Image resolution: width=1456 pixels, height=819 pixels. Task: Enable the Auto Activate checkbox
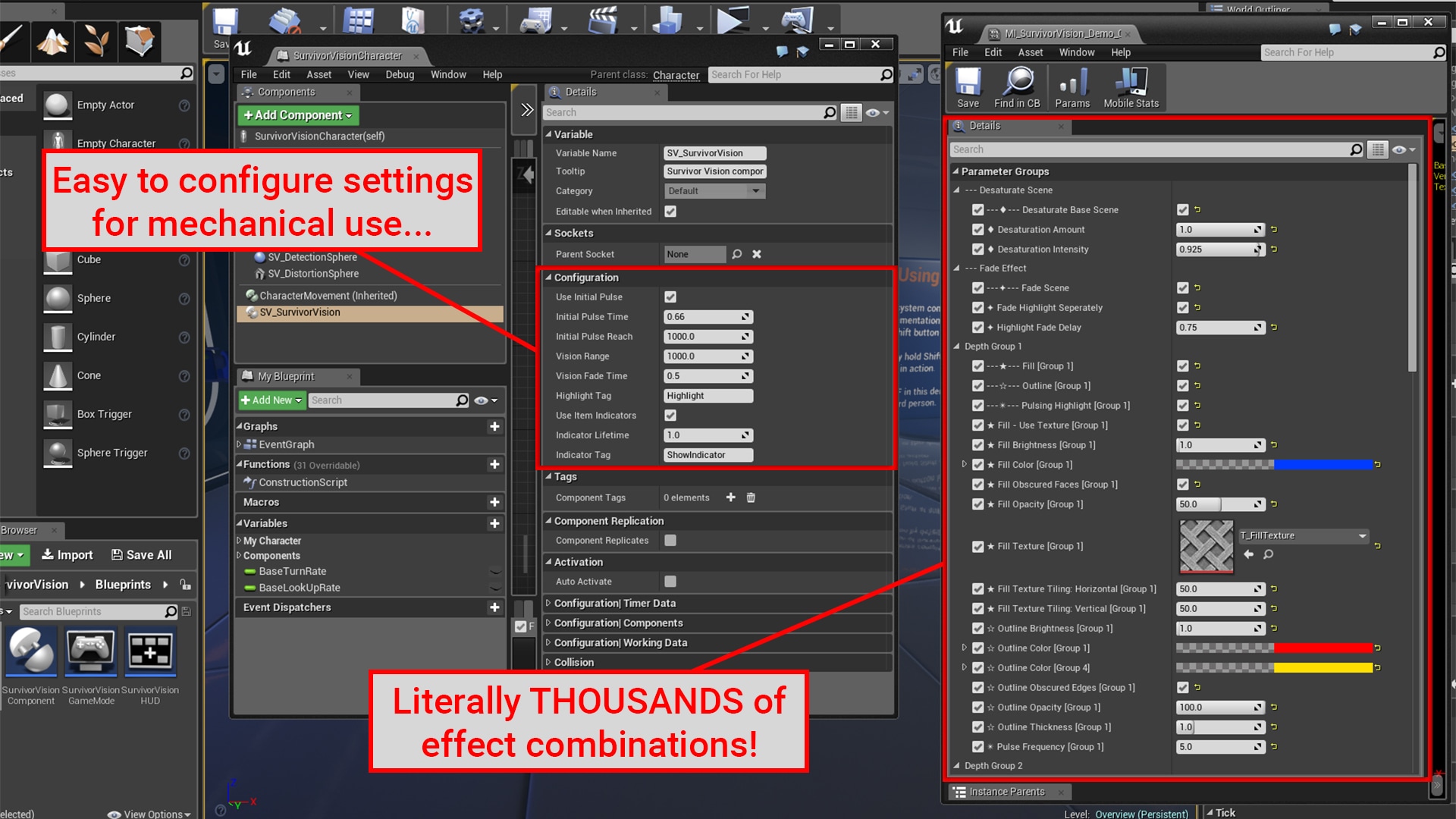click(670, 581)
